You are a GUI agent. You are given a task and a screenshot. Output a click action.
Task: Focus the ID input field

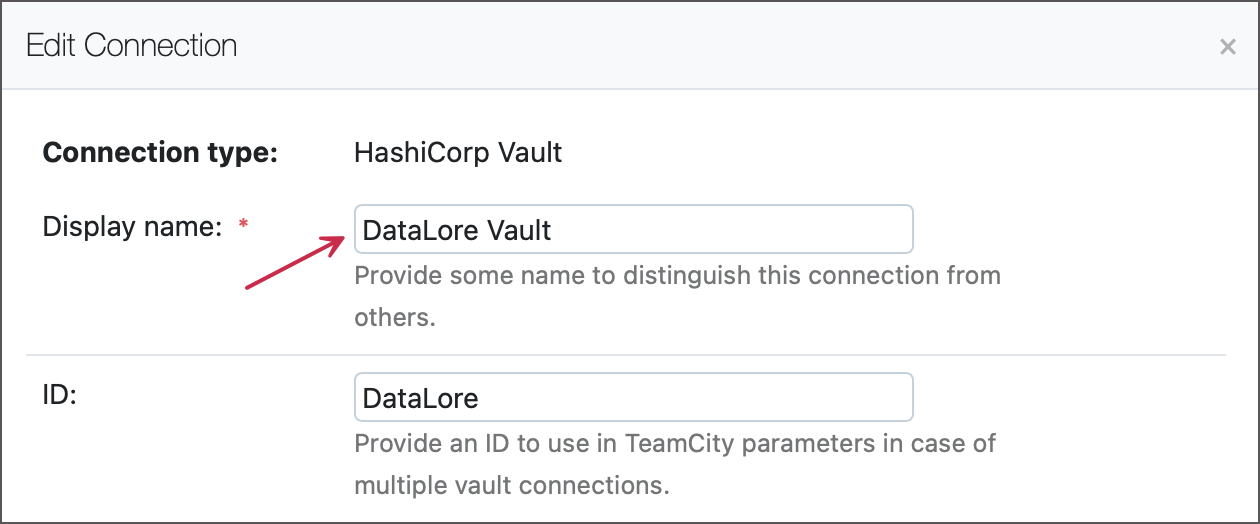click(633, 398)
